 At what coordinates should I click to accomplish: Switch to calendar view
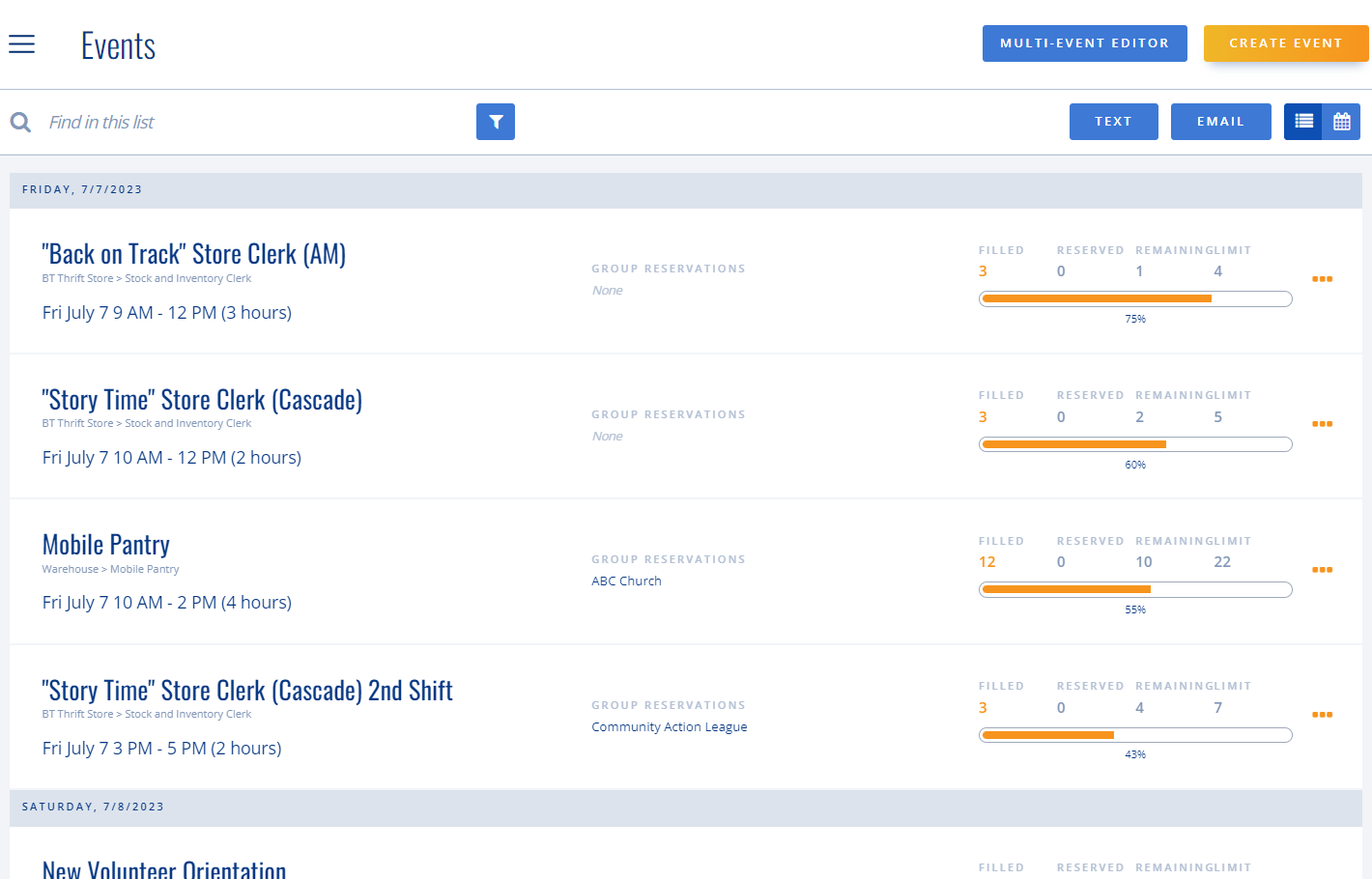click(1341, 122)
